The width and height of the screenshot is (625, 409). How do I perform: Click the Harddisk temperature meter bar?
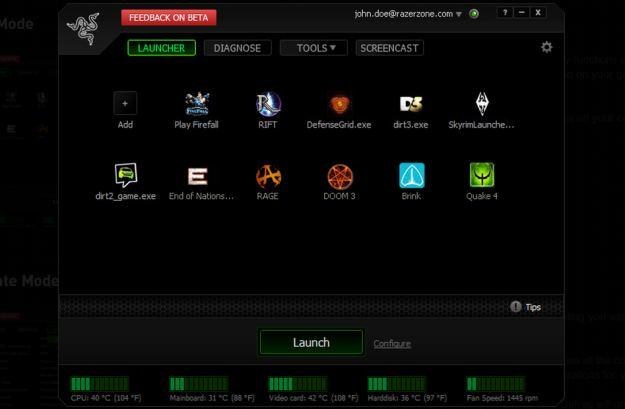coord(396,384)
